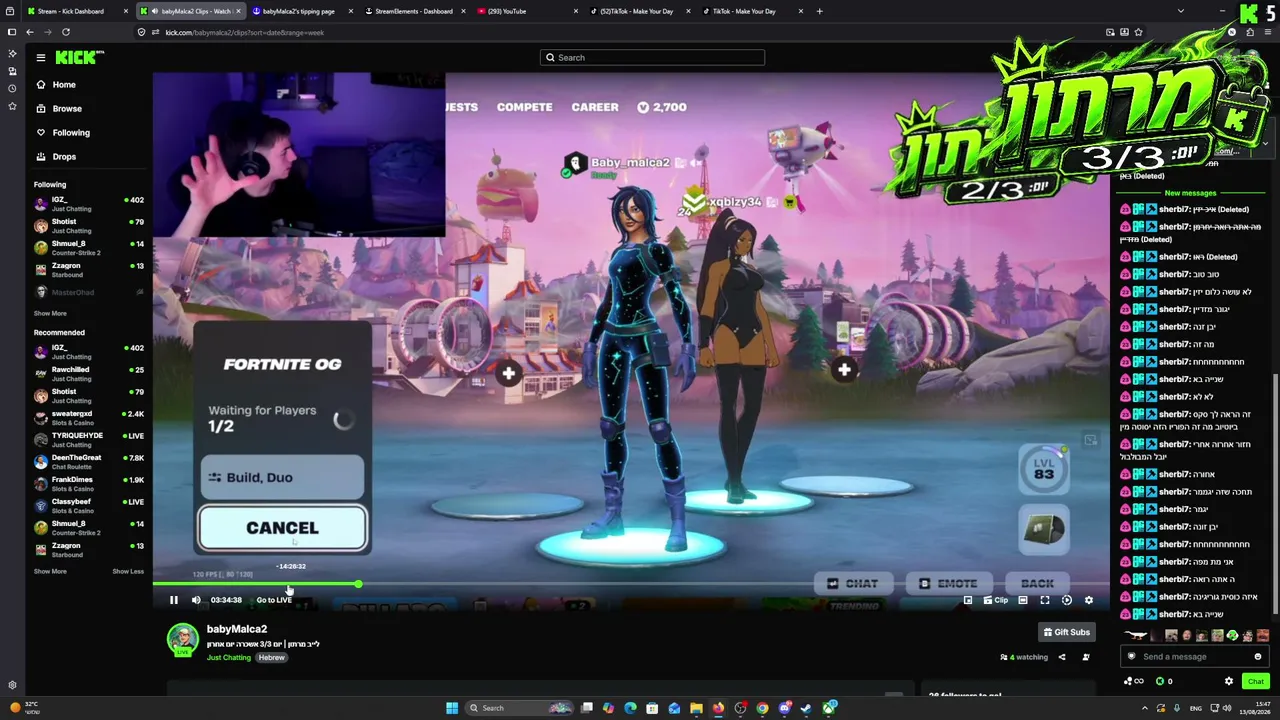Viewport: 1280px width, 720px height.
Task: Click the new-messages indicator in chat
Action: [x=1190, y=193]
